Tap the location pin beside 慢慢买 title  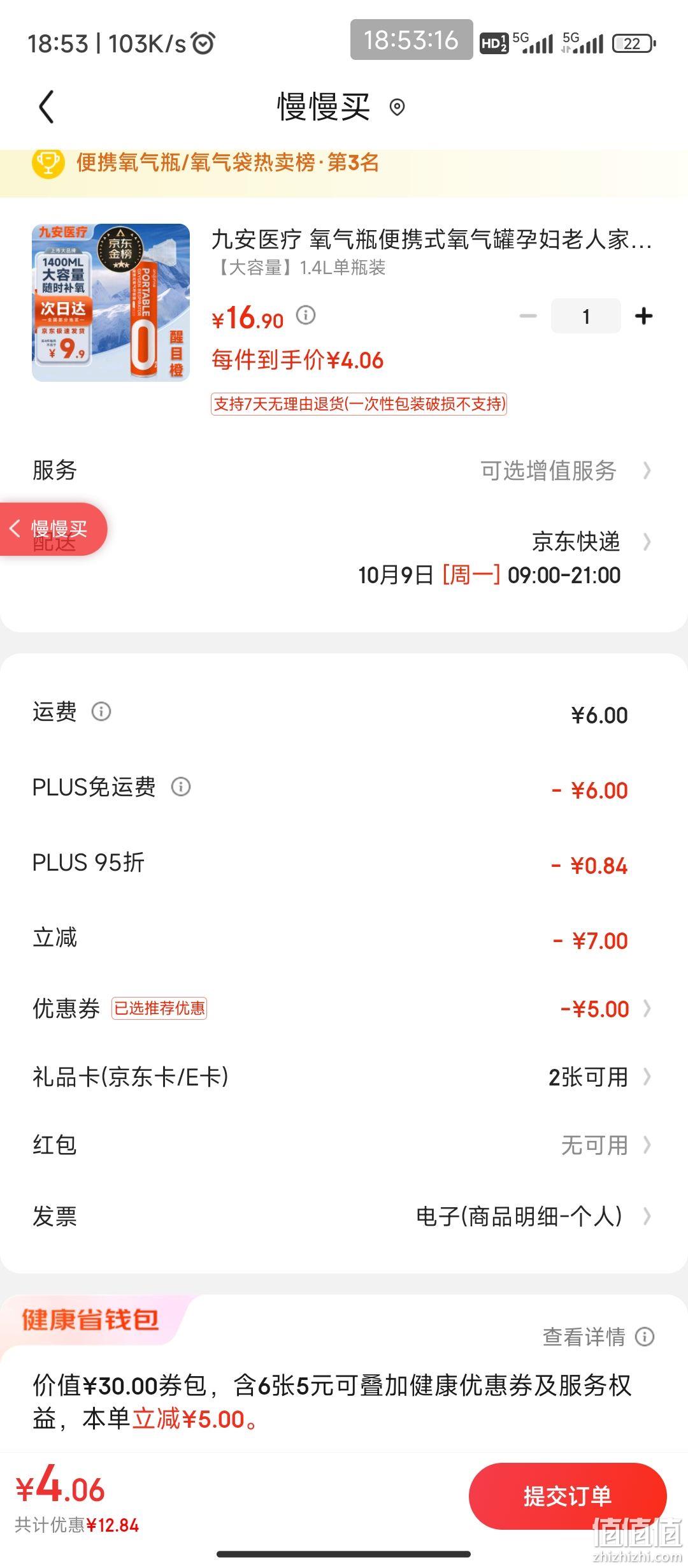coord(397,107)
